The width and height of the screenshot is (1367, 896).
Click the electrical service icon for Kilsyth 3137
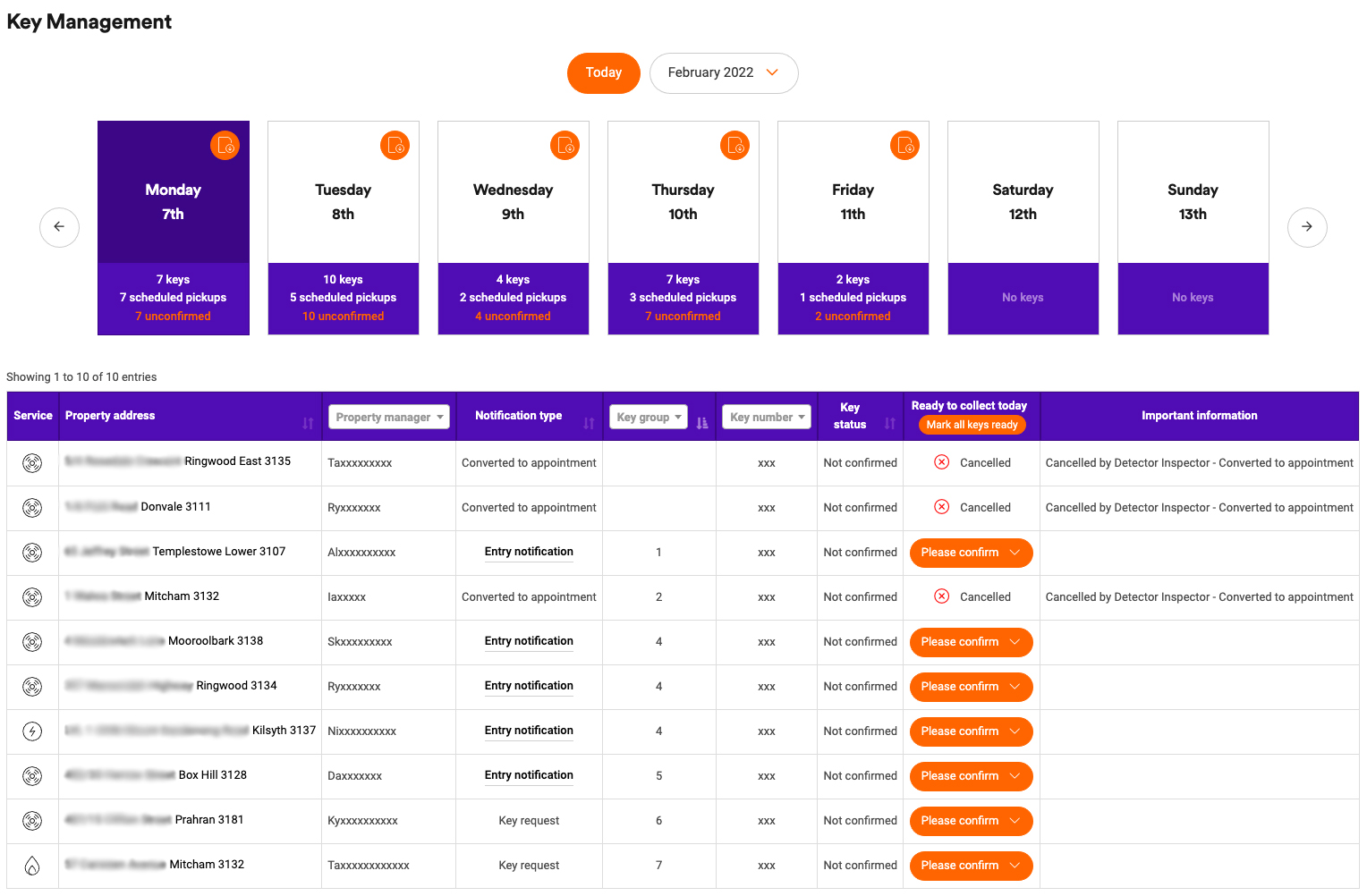point(32,731)
